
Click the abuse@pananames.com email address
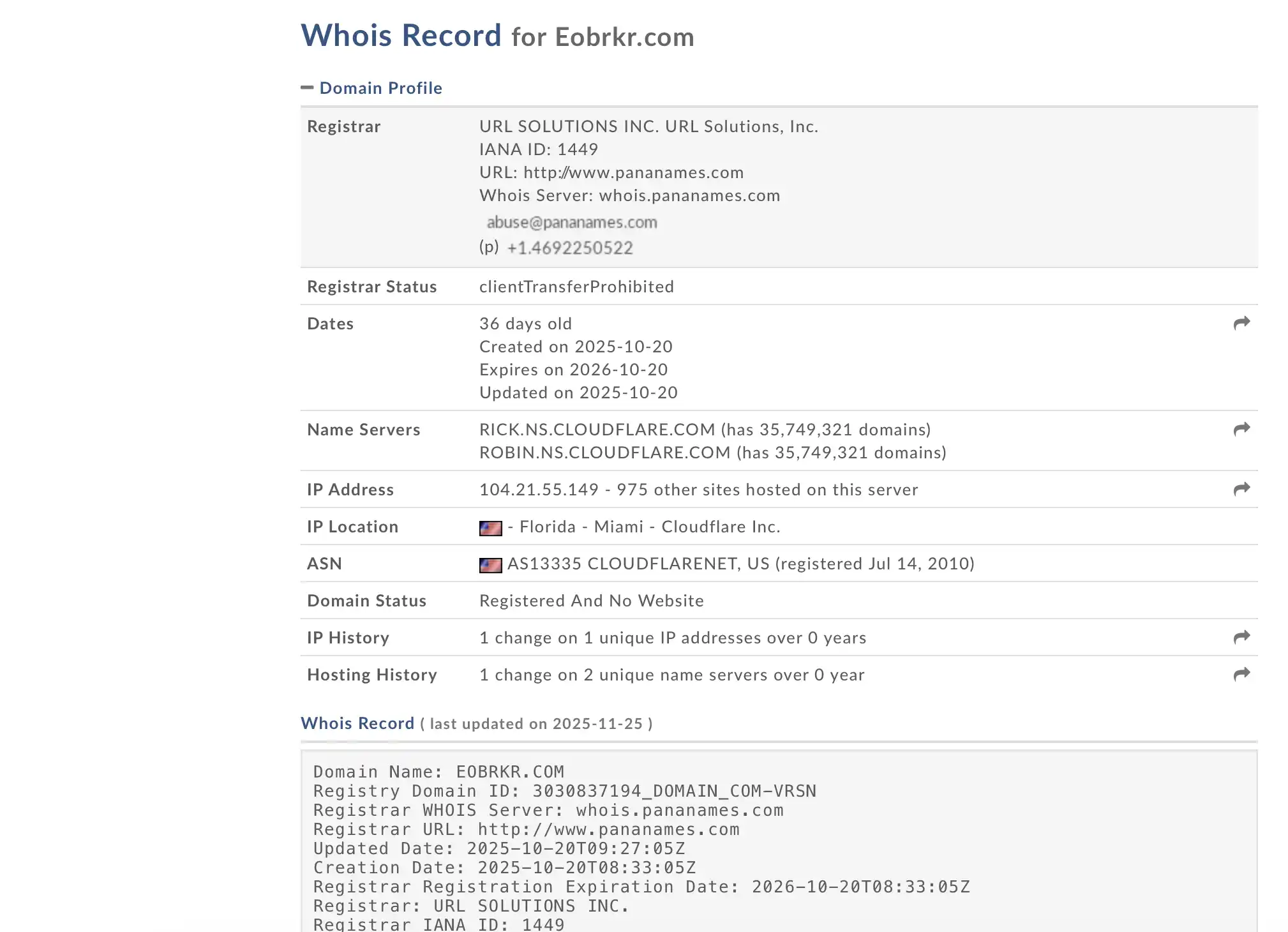click(571, 222)
